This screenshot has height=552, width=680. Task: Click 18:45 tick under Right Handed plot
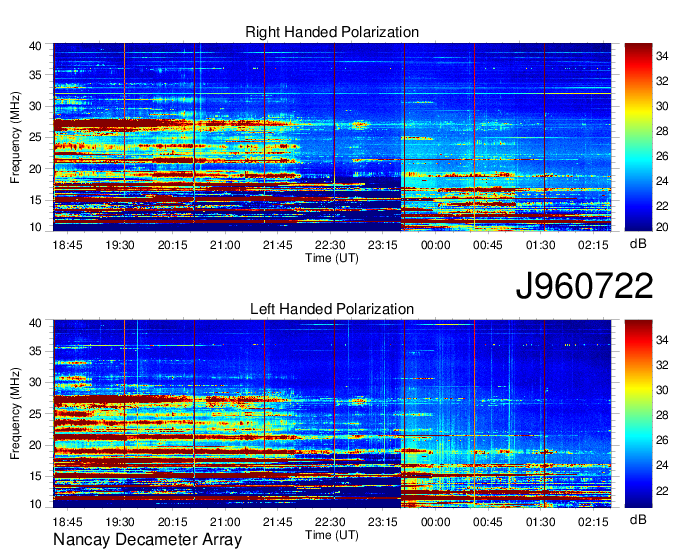pyautogui.click(x=67, y=245)
